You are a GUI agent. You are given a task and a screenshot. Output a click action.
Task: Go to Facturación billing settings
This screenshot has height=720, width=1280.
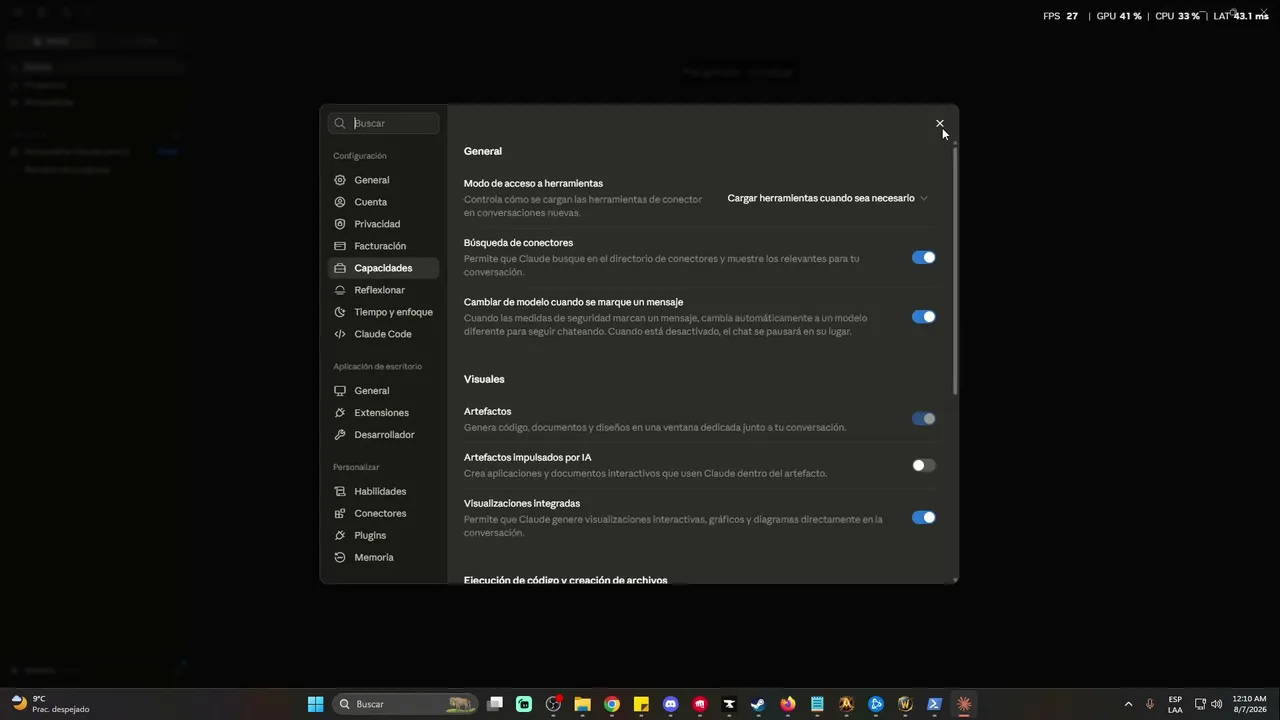383,246
